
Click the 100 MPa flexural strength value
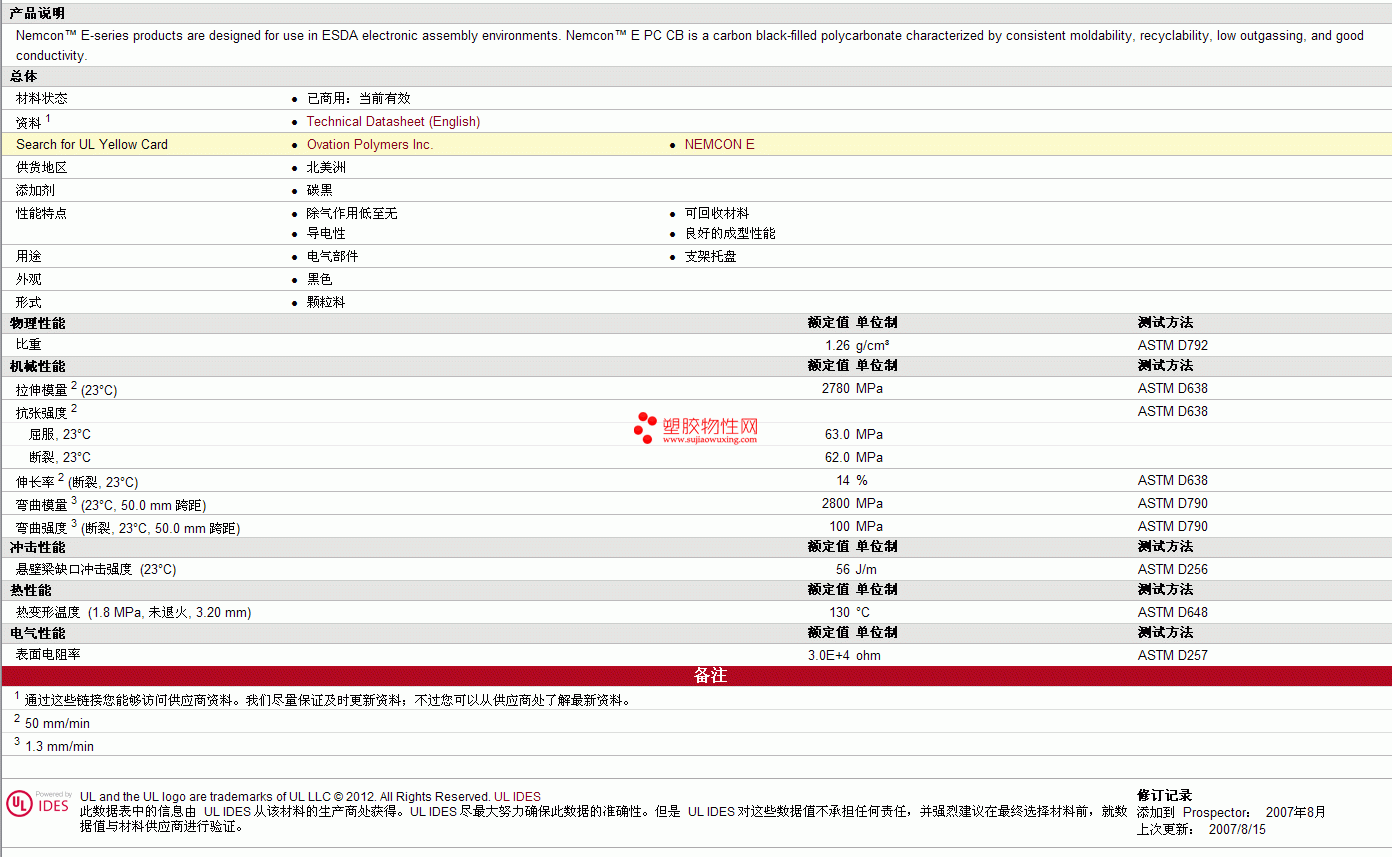pyautogui.click(x=856, y=526)
